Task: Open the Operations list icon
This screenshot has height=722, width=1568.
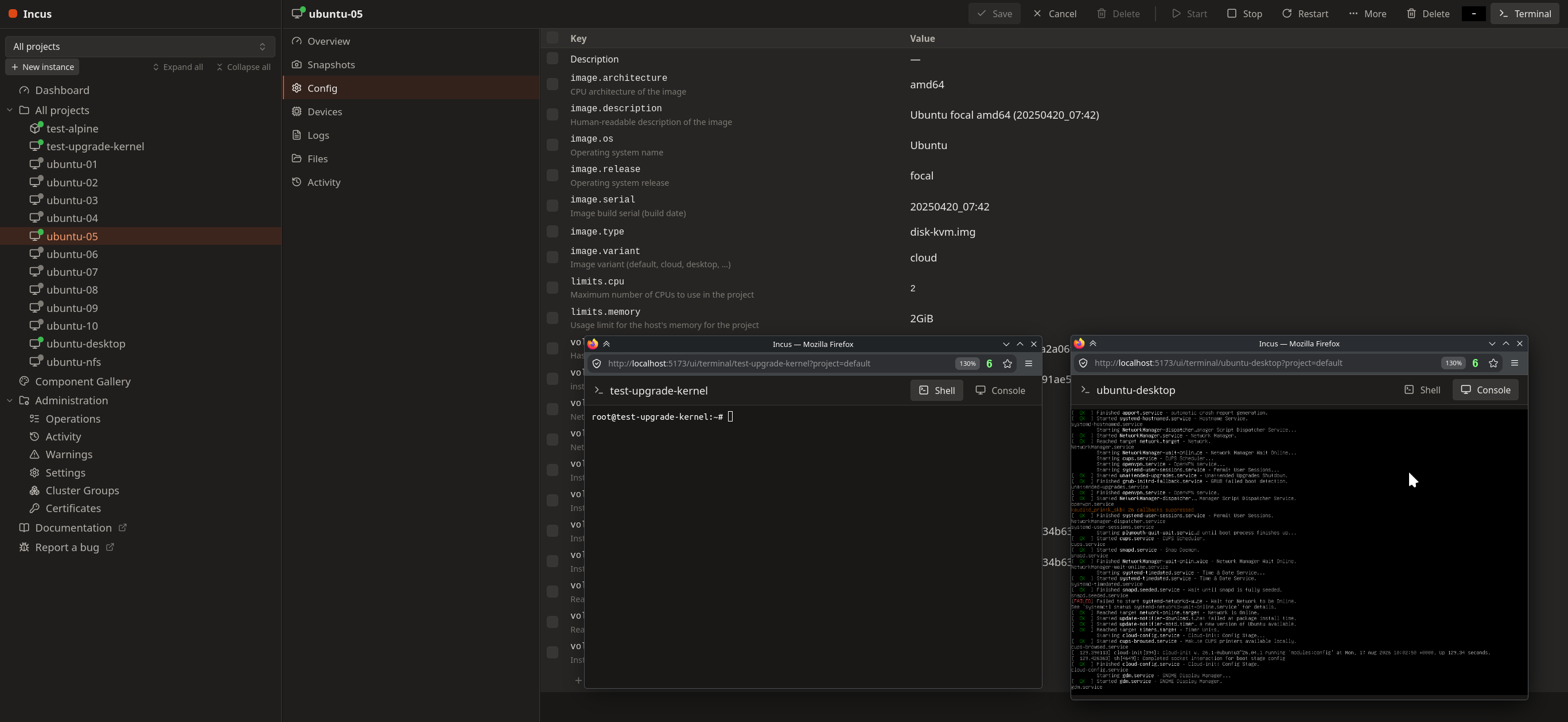Action: [34, 419]
